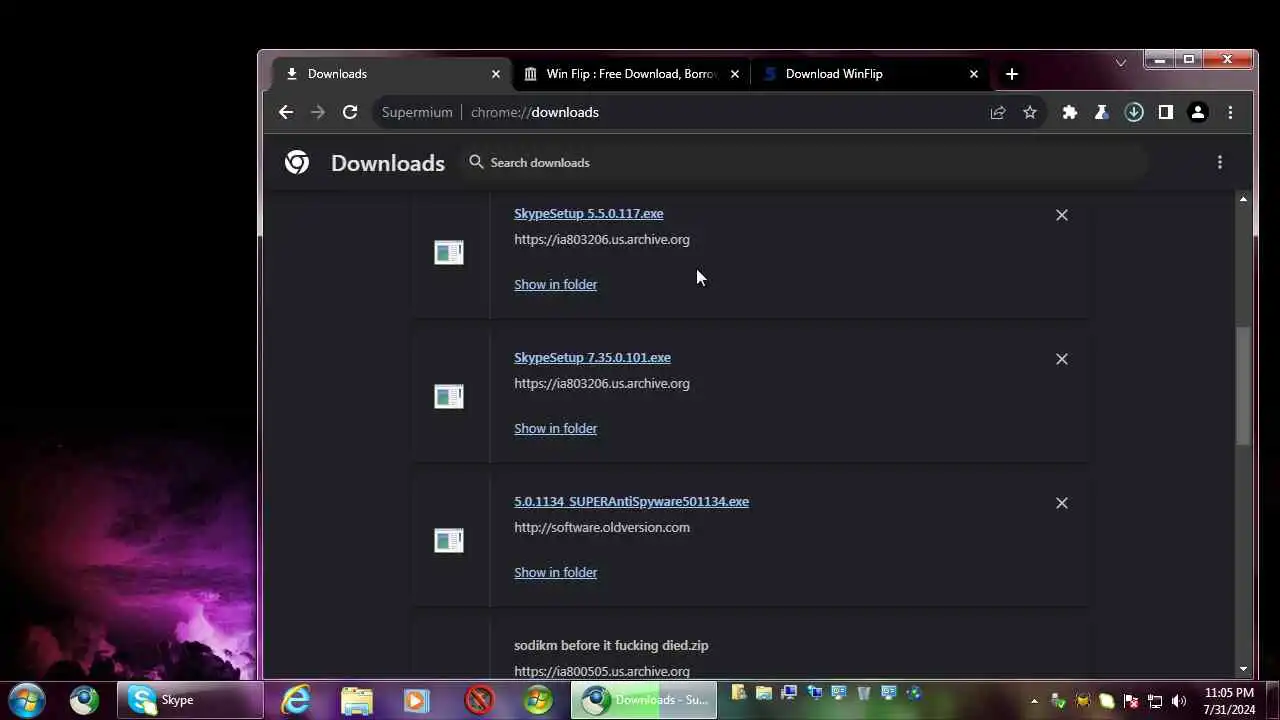This screenshot has width=1280, height=720.
Task: Click the 'sodikm before it fucking died.zip' entry
Action: 611,645
